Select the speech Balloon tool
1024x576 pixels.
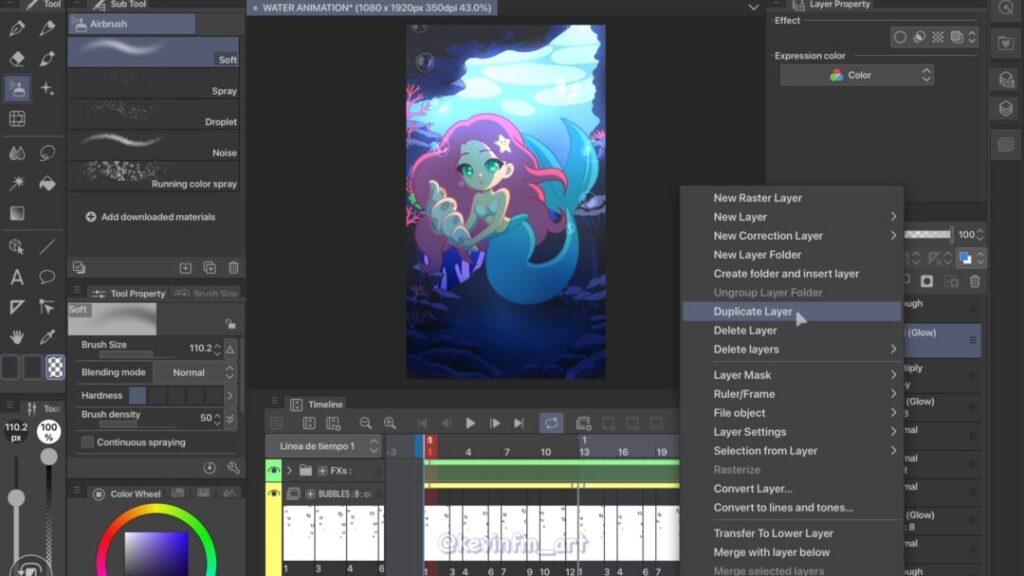(47, 277)
